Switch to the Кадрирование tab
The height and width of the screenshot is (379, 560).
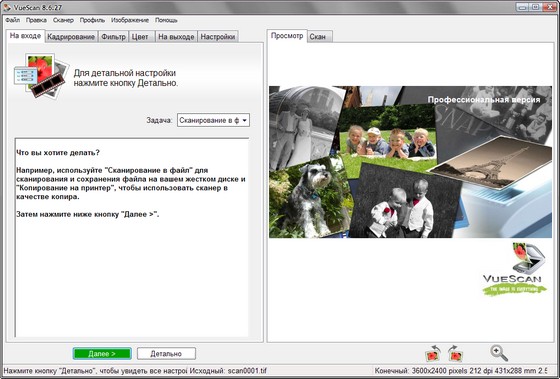point(71,37)
